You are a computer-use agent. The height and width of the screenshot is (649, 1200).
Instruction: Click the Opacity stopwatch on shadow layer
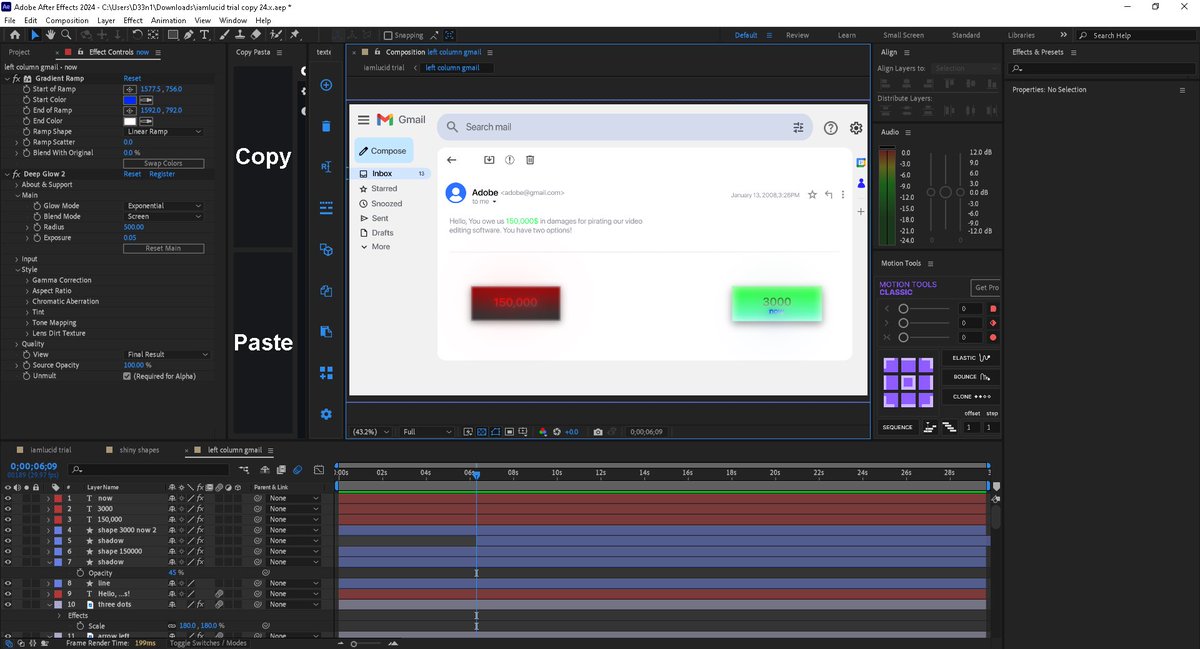81,573
